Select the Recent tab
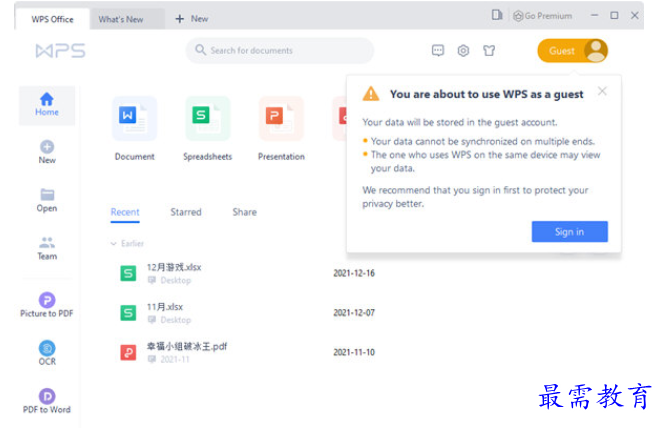This screenshot has height=428, width=660. pos(125,212)
